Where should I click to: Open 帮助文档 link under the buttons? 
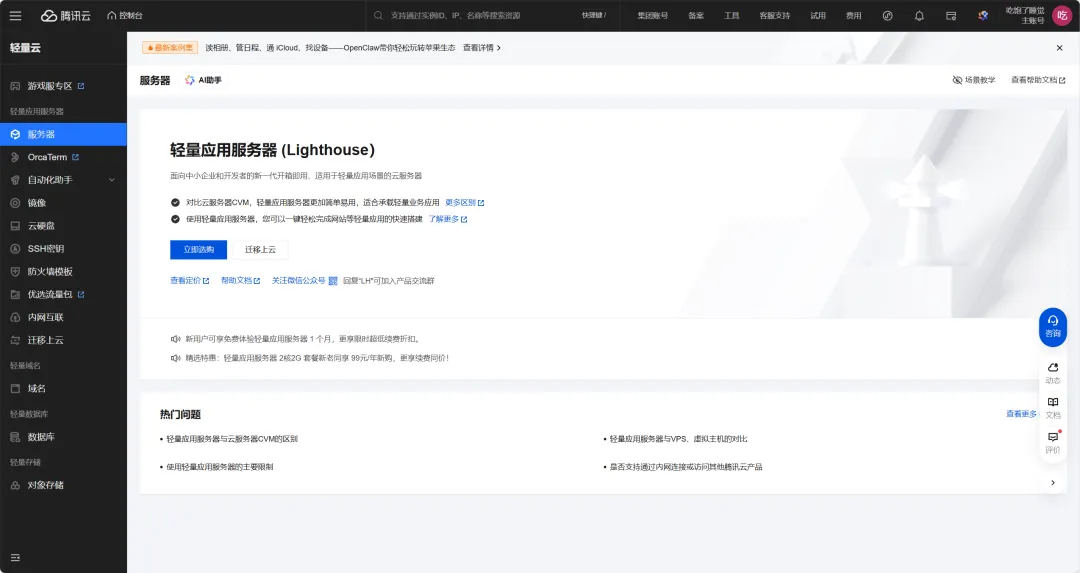240,280
